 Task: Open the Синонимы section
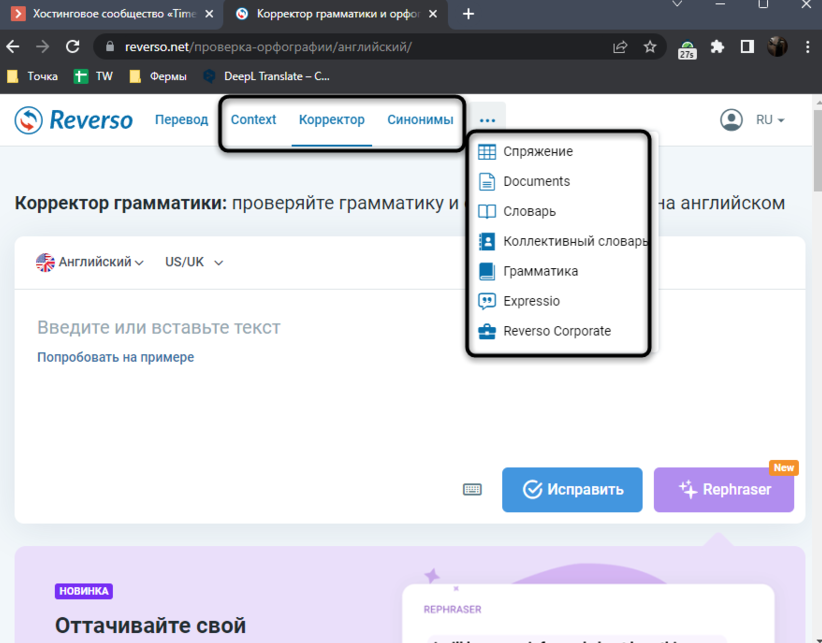tap(420, 119)
